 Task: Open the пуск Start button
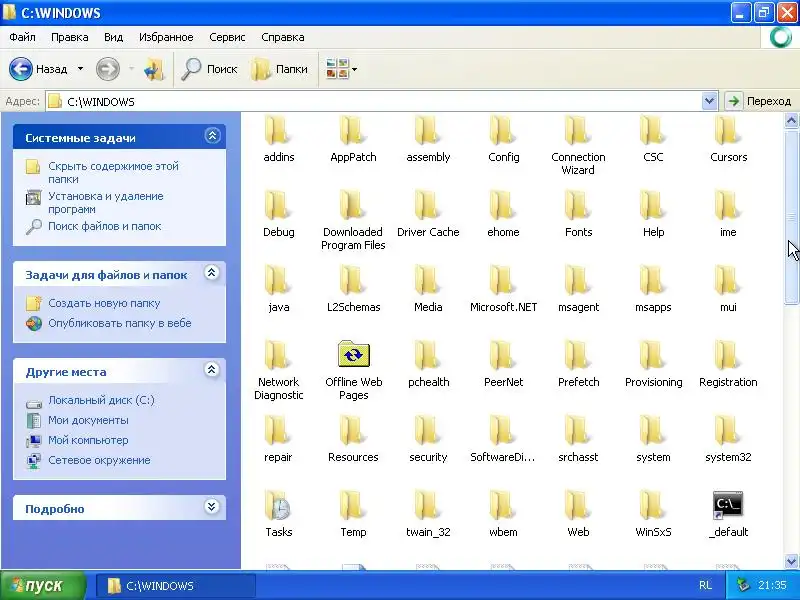[43, 585]
